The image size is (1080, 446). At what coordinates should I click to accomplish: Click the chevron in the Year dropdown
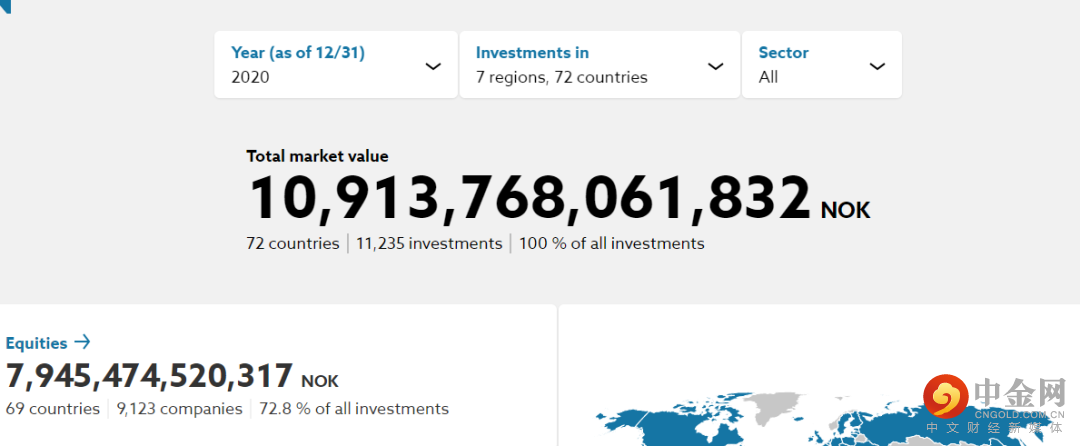tap(433, 66)
